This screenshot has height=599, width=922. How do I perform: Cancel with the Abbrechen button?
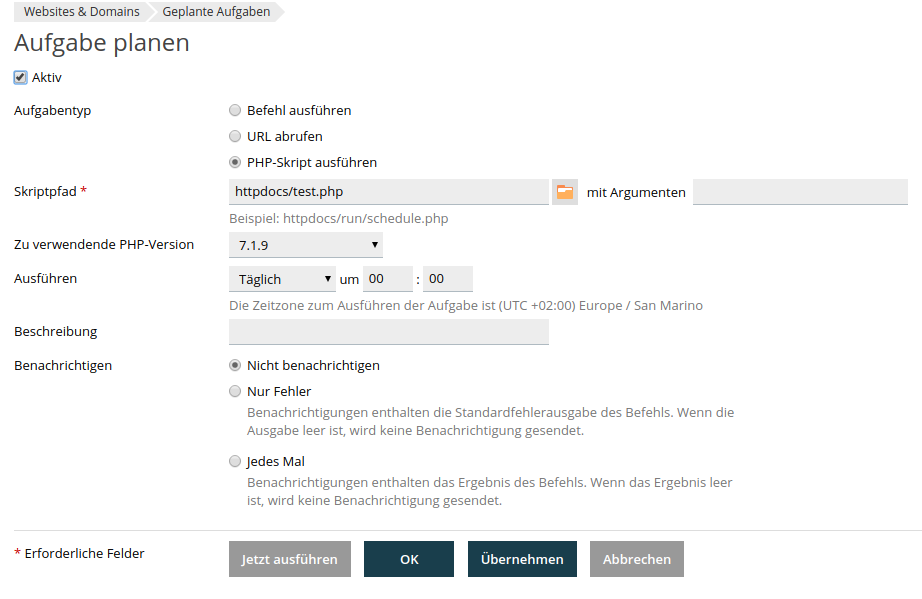637,559
